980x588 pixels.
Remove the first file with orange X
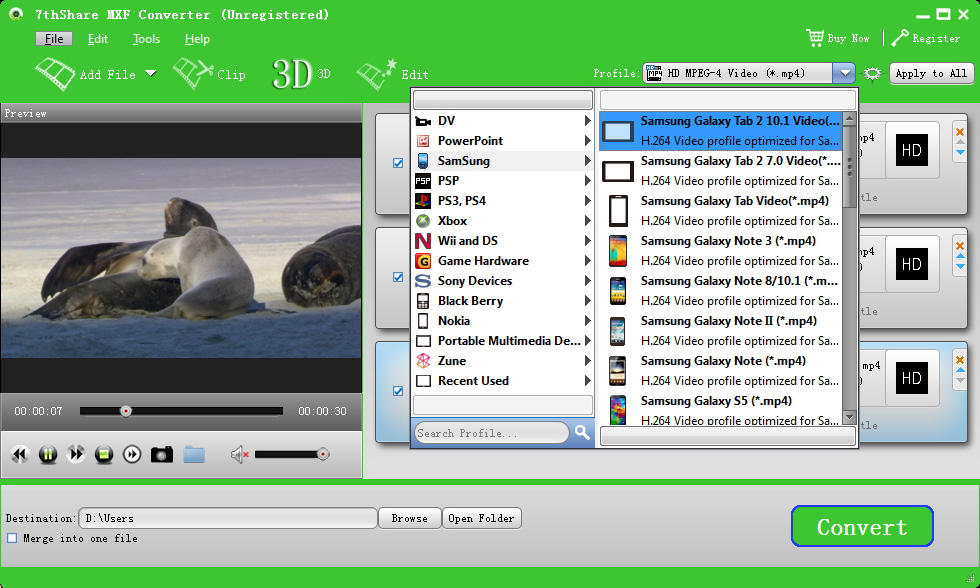coord(960,132)
